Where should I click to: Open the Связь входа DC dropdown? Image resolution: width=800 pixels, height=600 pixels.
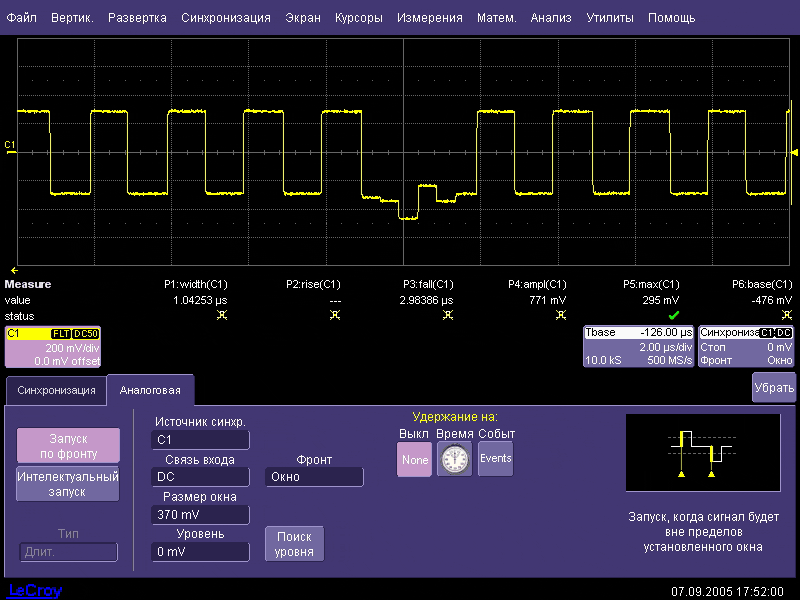tap(201, 477)
